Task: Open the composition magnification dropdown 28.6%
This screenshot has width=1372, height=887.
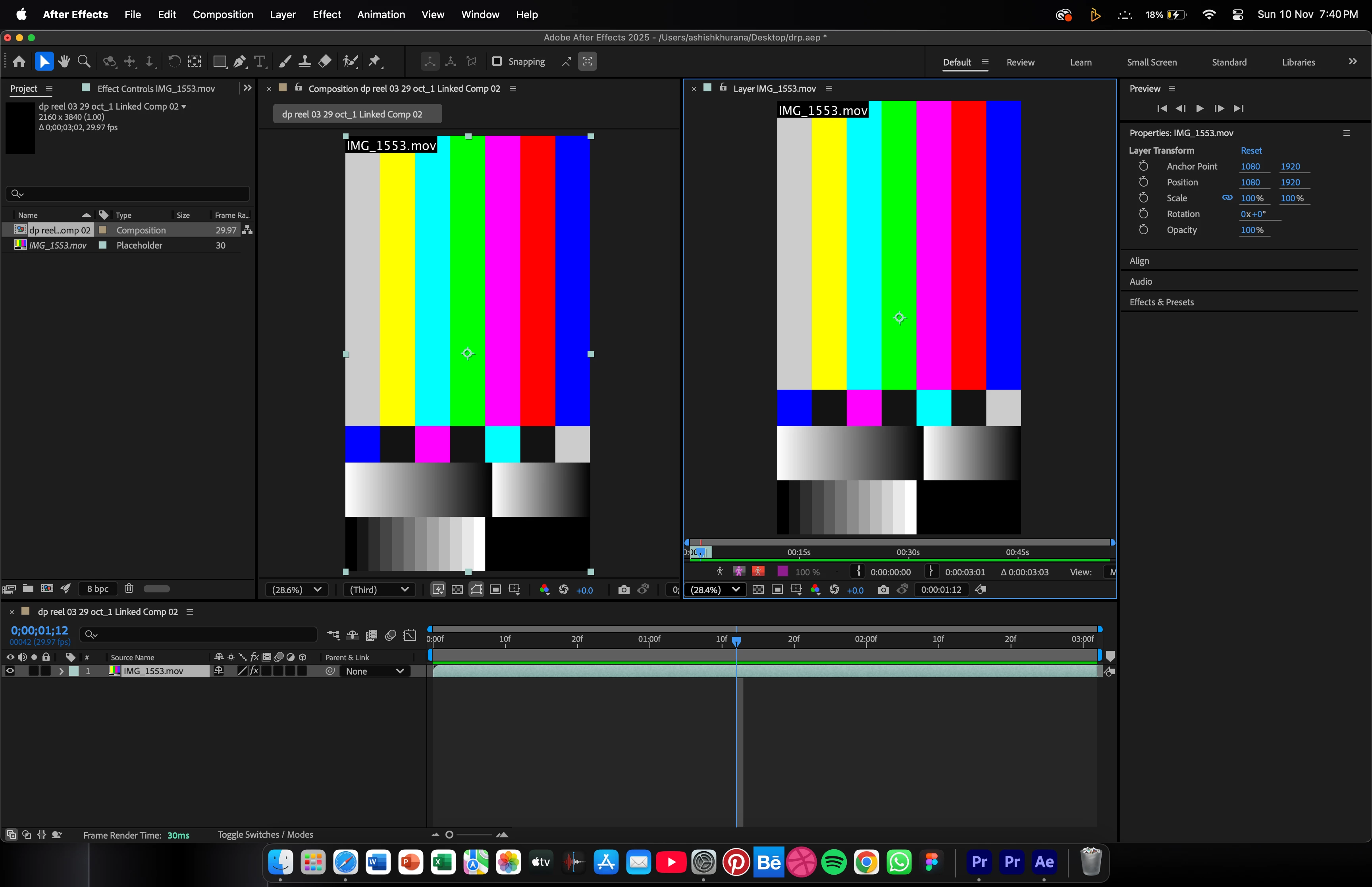Action: point(297,590)
